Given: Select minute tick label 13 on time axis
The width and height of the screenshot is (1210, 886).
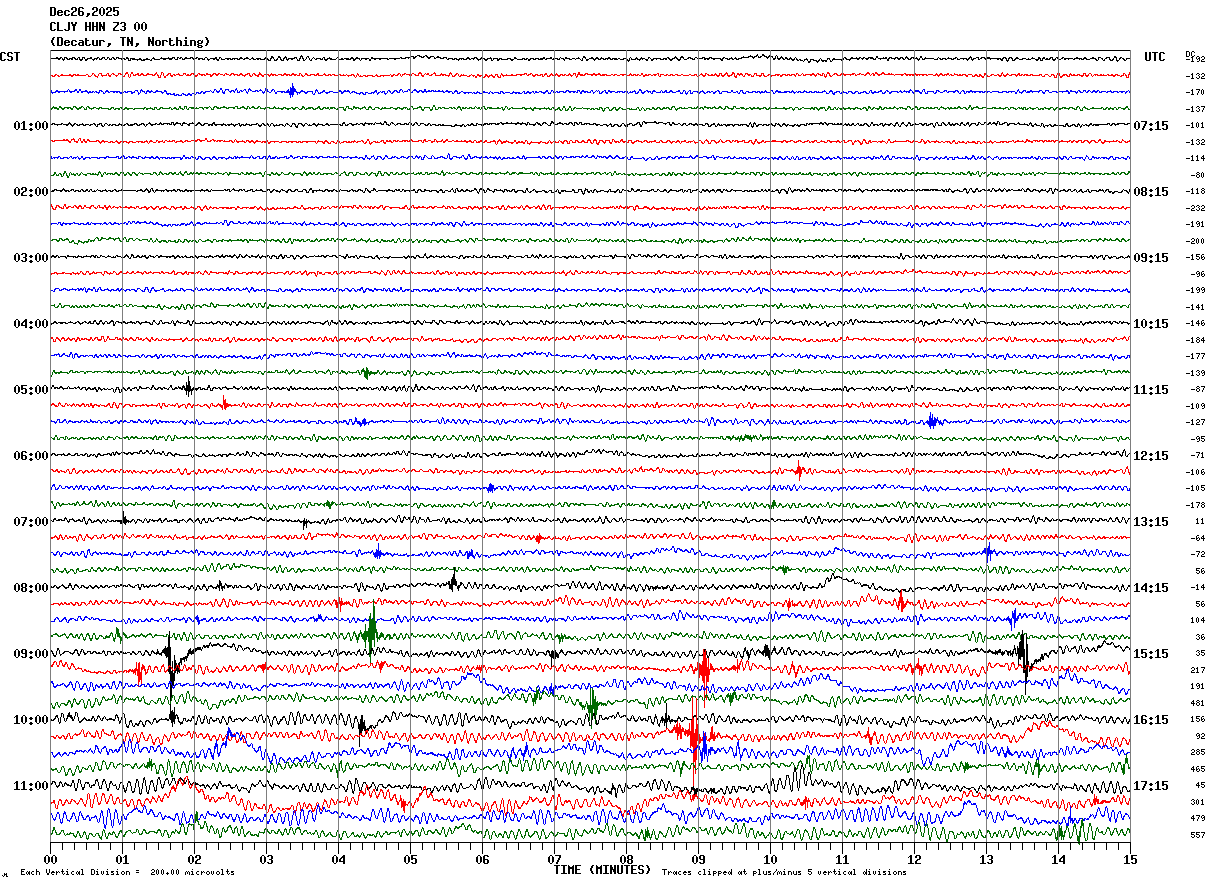Looking at the screenshot, I should 986,859.
